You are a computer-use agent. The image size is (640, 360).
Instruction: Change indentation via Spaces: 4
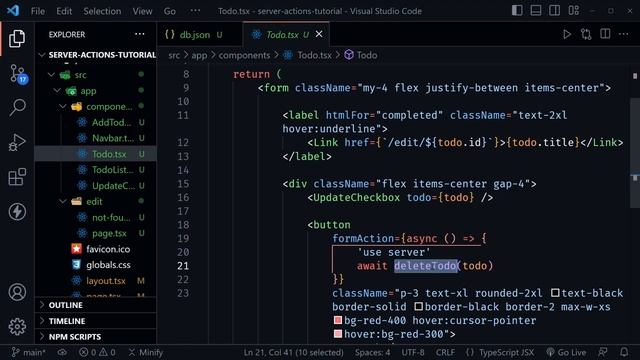(372, 352)
